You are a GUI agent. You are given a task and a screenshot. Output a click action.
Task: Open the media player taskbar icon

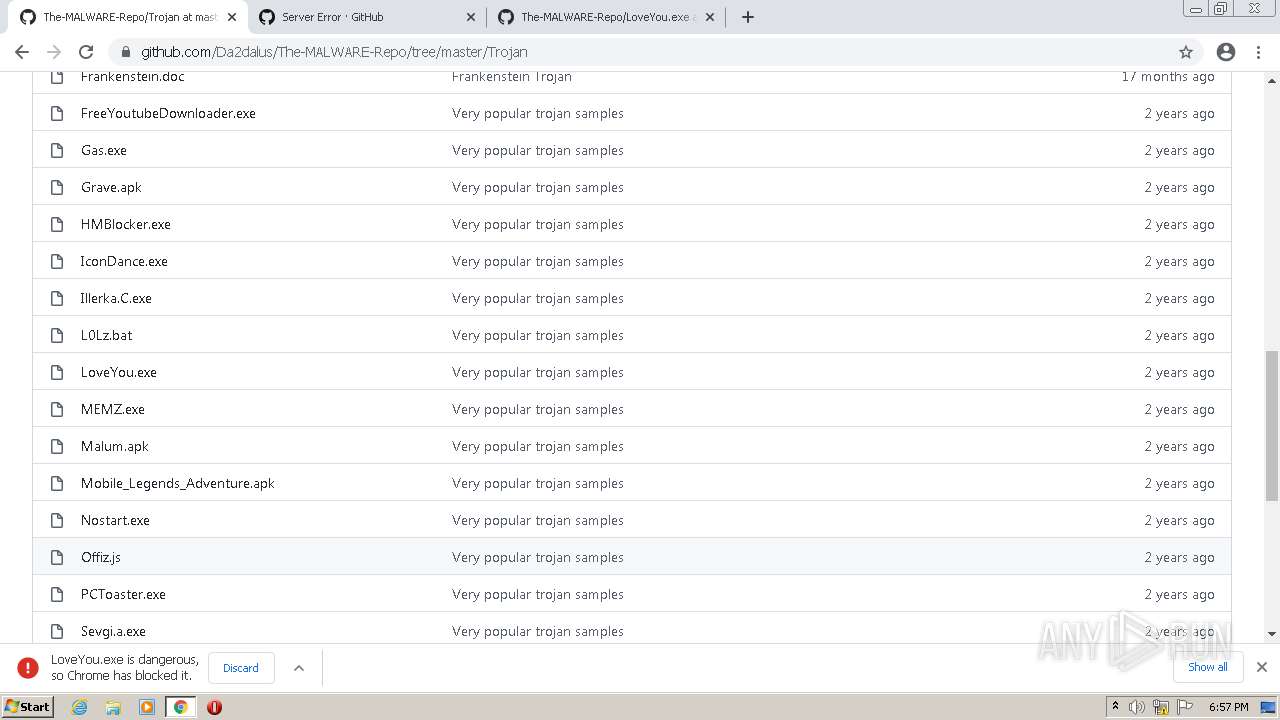point(147,707)
